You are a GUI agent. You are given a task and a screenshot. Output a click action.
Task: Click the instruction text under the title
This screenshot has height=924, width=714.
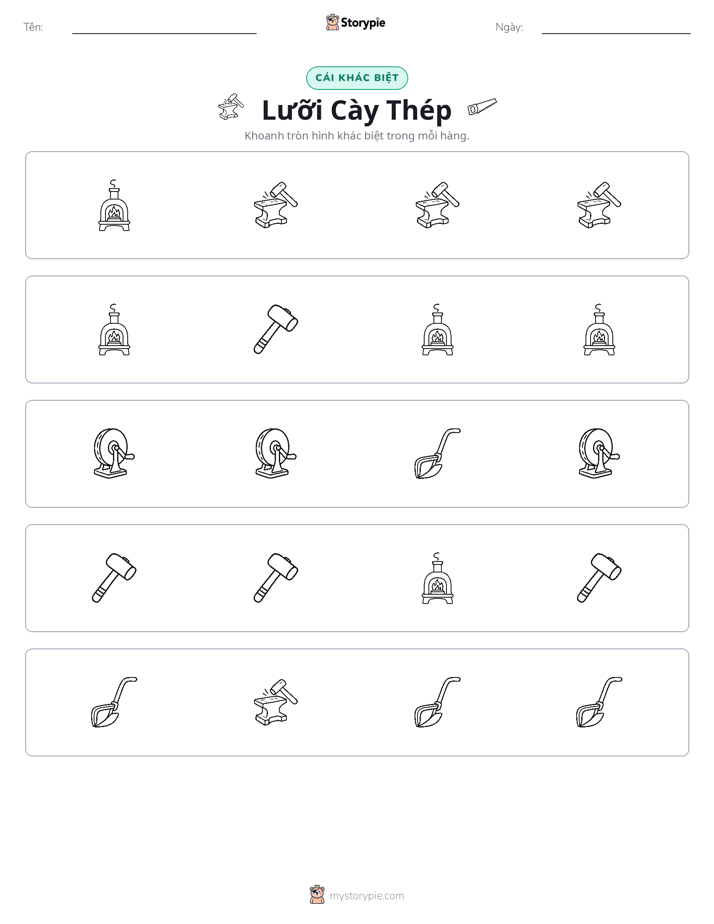356,136
